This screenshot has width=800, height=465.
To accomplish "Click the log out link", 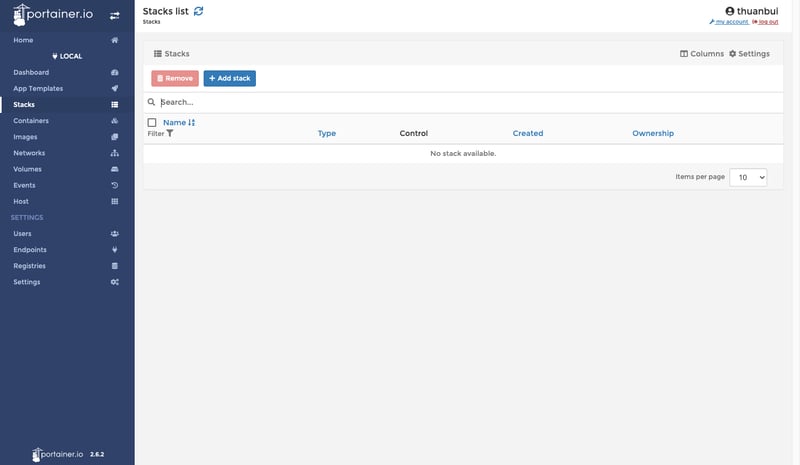I will point(767,21).
